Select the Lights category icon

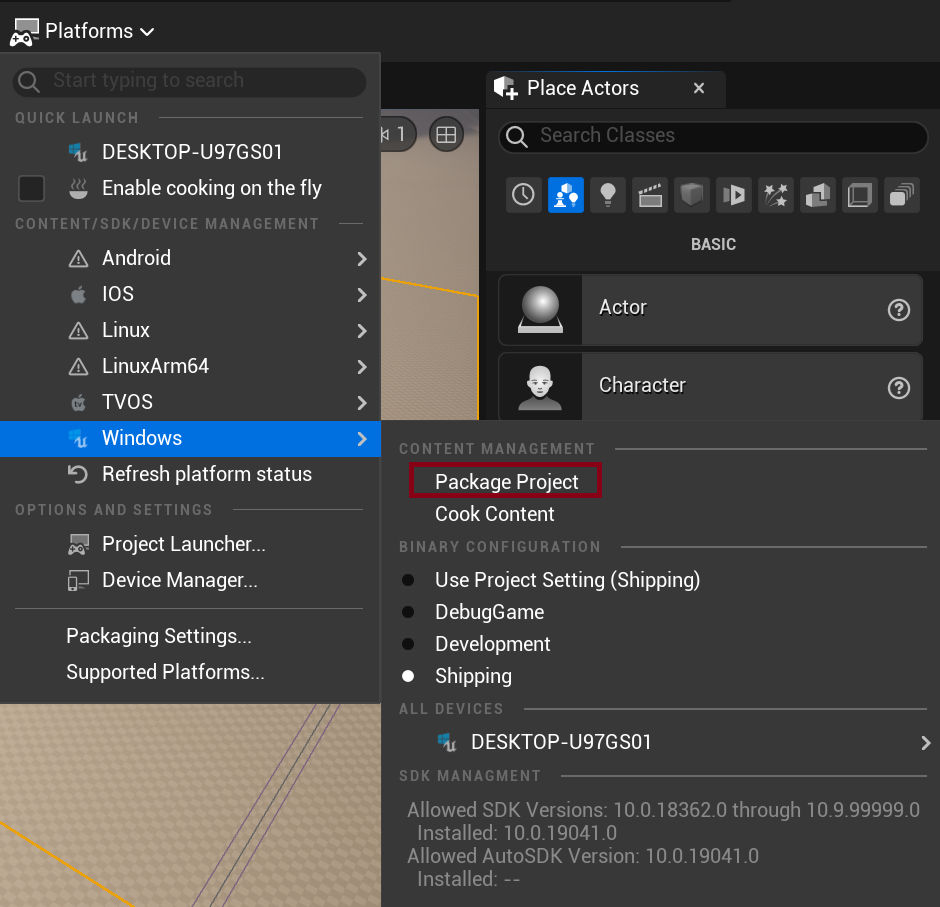point(607,195)
